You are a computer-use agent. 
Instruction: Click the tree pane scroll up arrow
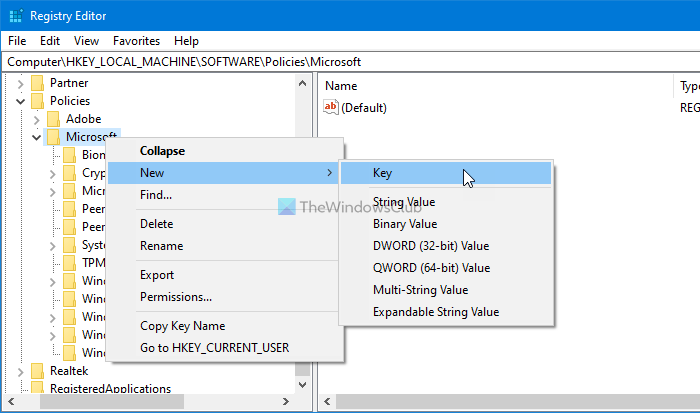coord(302,83)
